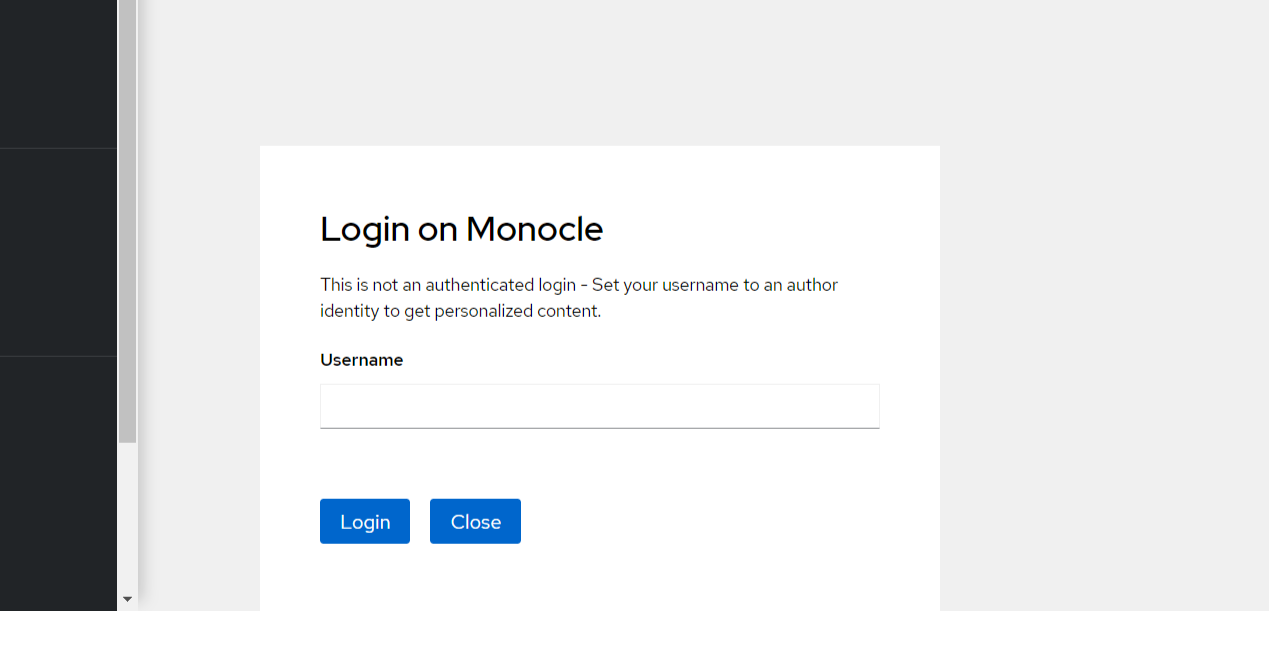Click inside the Username input field
The height and width of the screenshot is (669, 1269).
click(x=599, y=406)
